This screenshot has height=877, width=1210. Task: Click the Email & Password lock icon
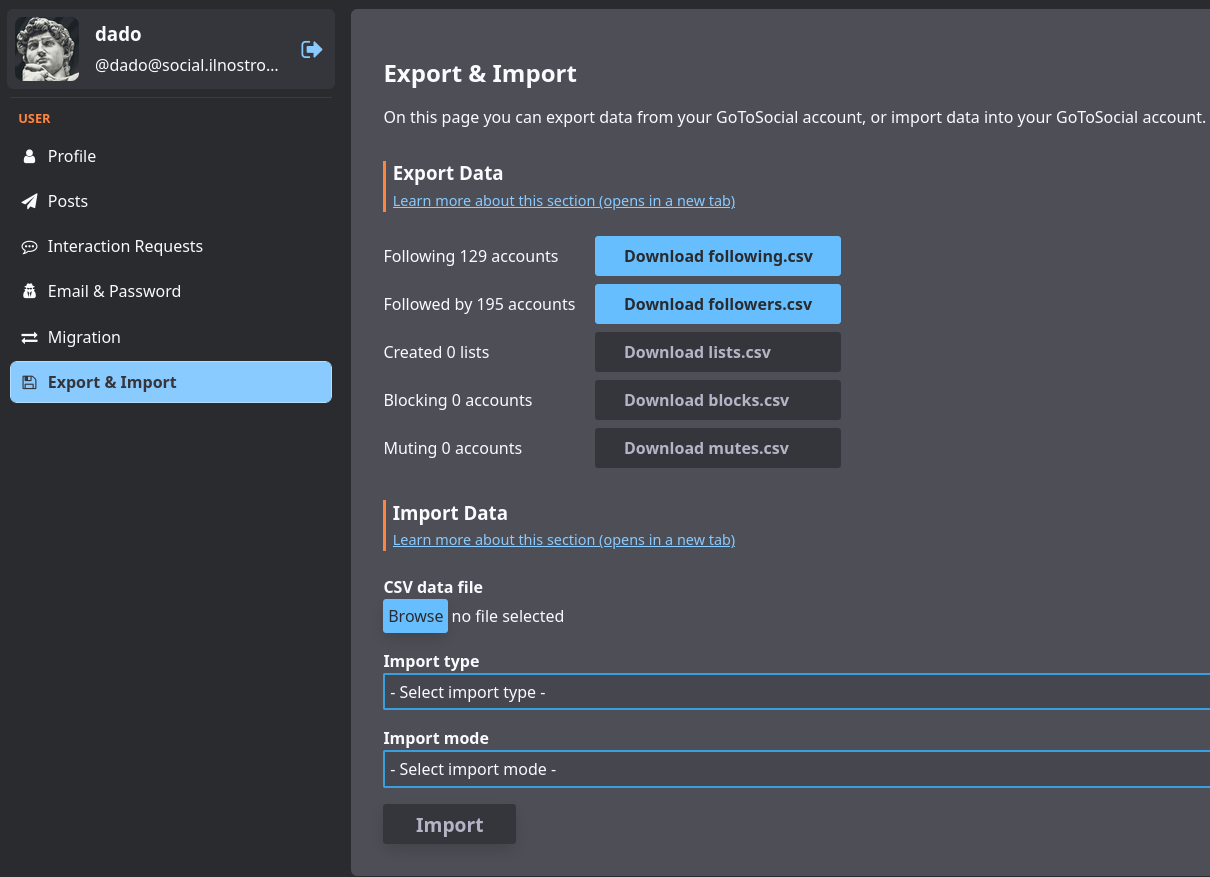click(29, 292)
